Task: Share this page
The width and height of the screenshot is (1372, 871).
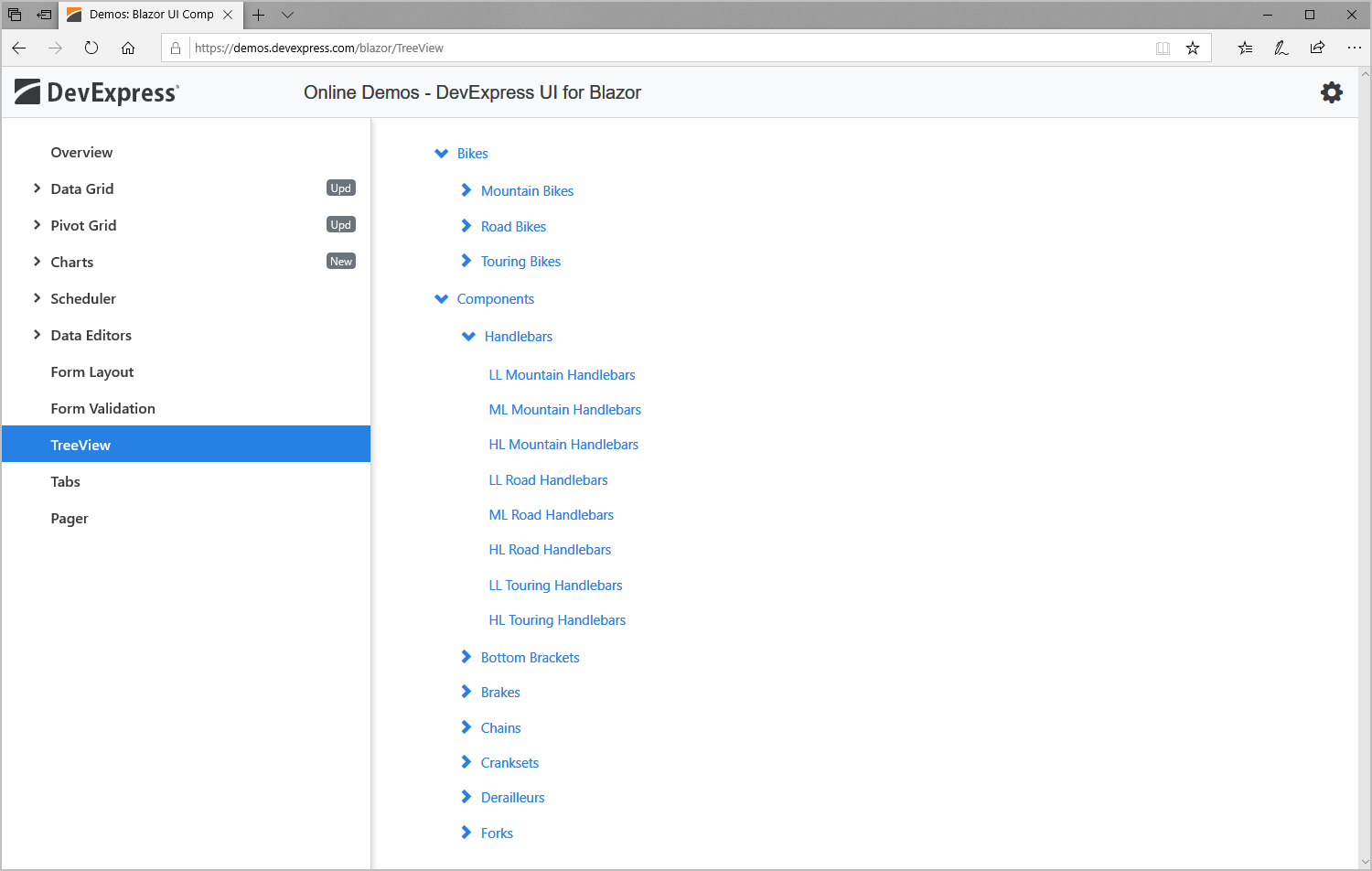Action: click(1317, 48)
